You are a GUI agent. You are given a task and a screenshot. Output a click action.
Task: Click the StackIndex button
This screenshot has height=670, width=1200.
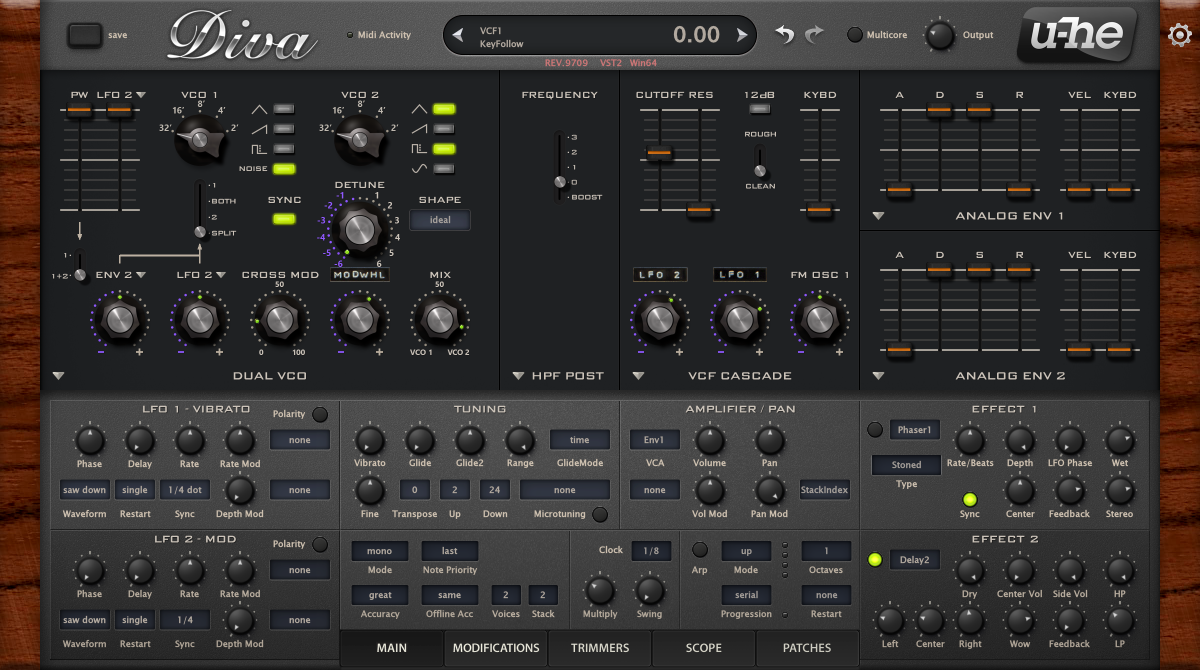[x=824, y=490]
